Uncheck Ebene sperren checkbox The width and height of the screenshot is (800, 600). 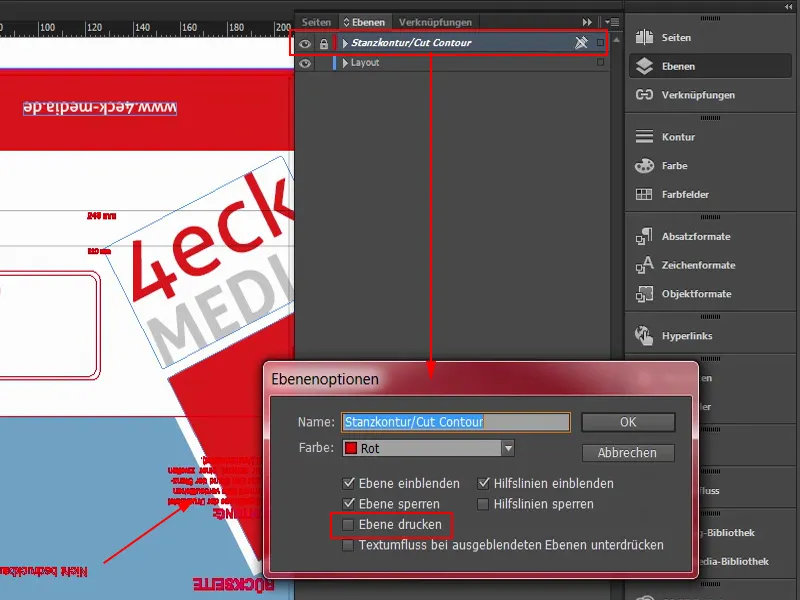(x=348, y=504)
